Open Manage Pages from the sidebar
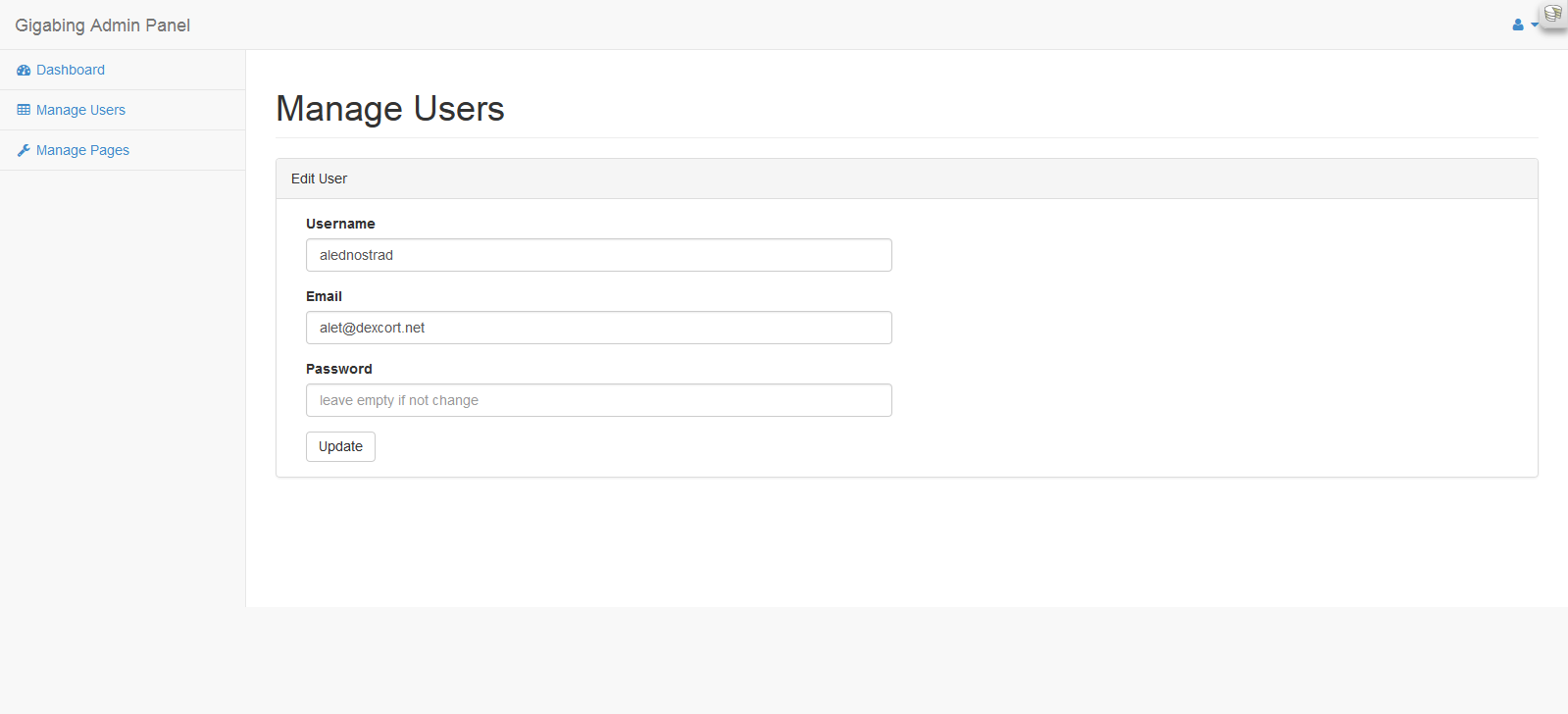1568x714 pixels. tap(82, 150)
